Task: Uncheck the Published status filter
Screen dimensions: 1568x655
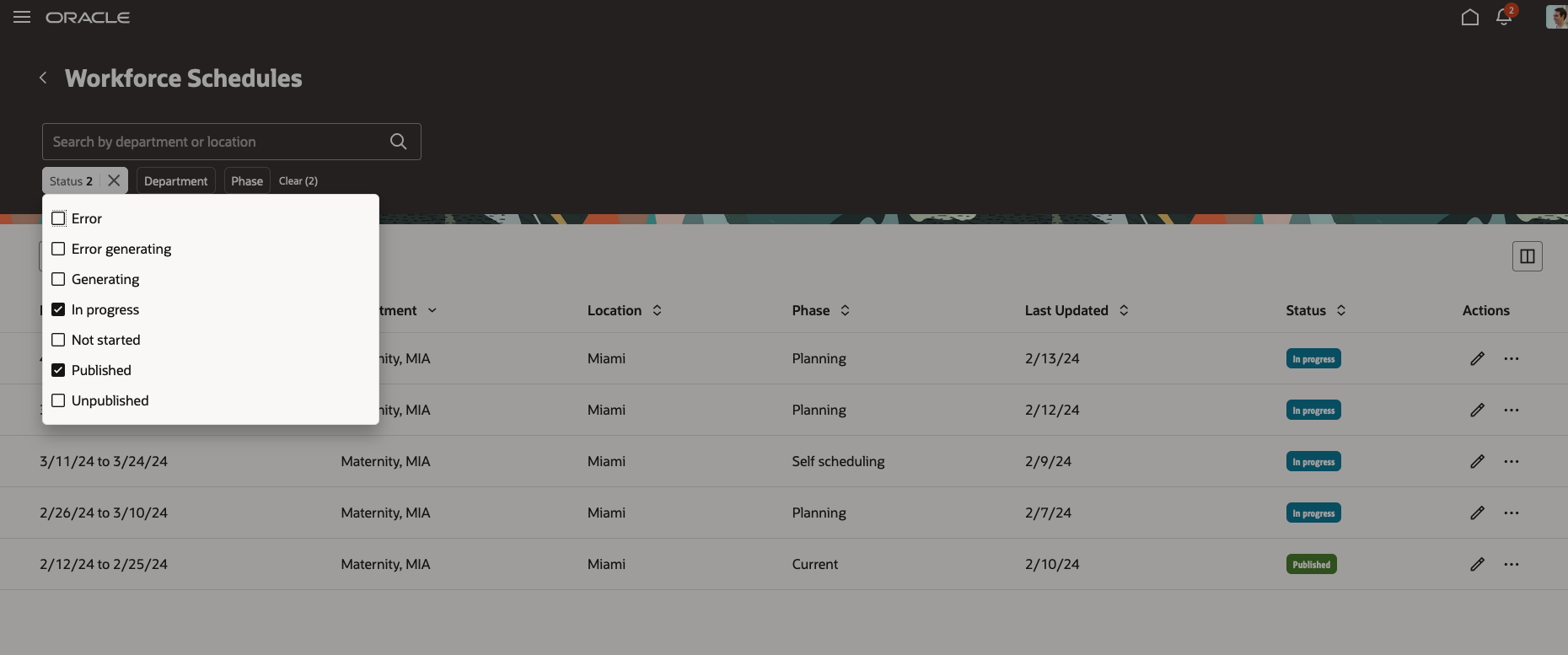Action: [x=58, y=370]
